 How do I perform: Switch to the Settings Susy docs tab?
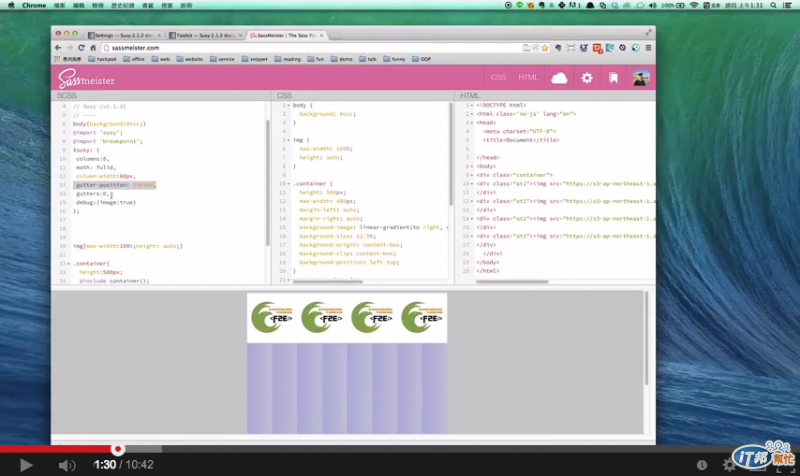pos(124,35)
